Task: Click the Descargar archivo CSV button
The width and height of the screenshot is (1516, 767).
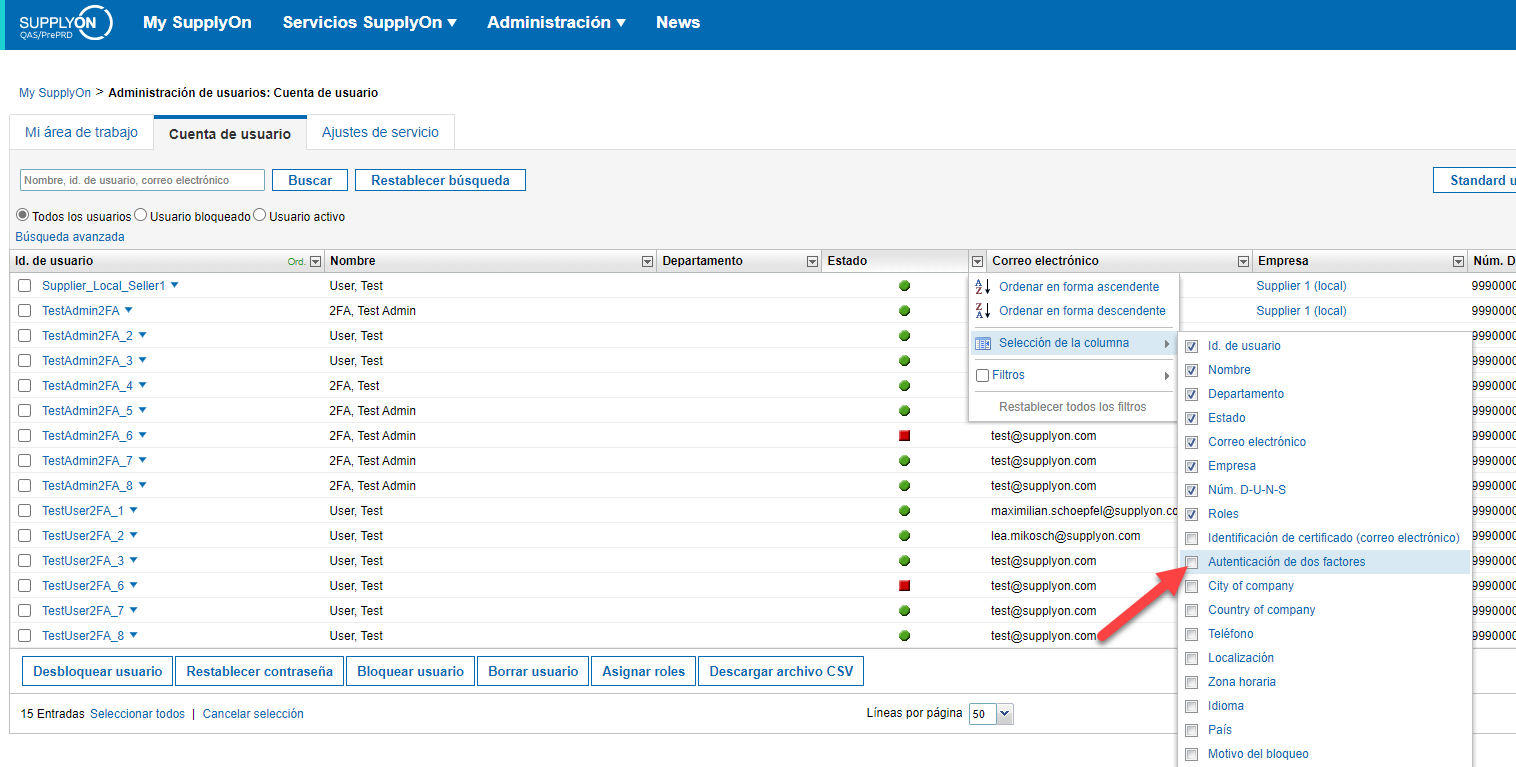Action: [x=781, y=671]
